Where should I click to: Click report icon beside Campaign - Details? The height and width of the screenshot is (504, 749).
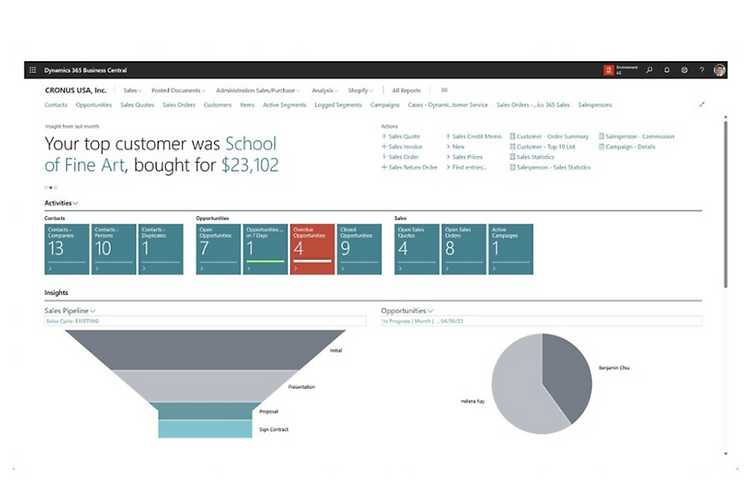point(601,147)
